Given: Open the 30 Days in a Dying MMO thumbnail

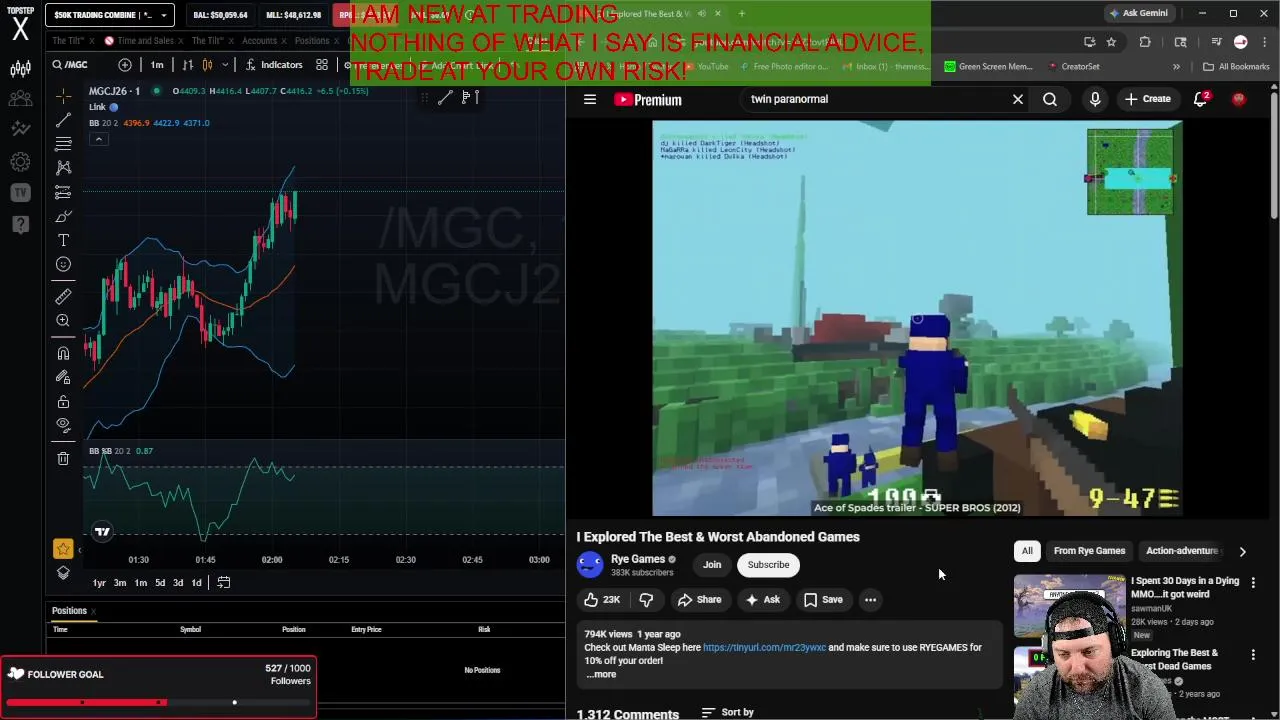Looking at the screenshot, I should [x=1069, y=605].
